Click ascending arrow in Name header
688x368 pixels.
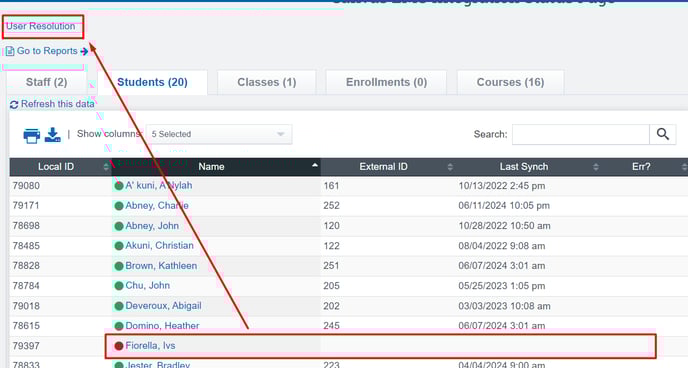point(315,165)
